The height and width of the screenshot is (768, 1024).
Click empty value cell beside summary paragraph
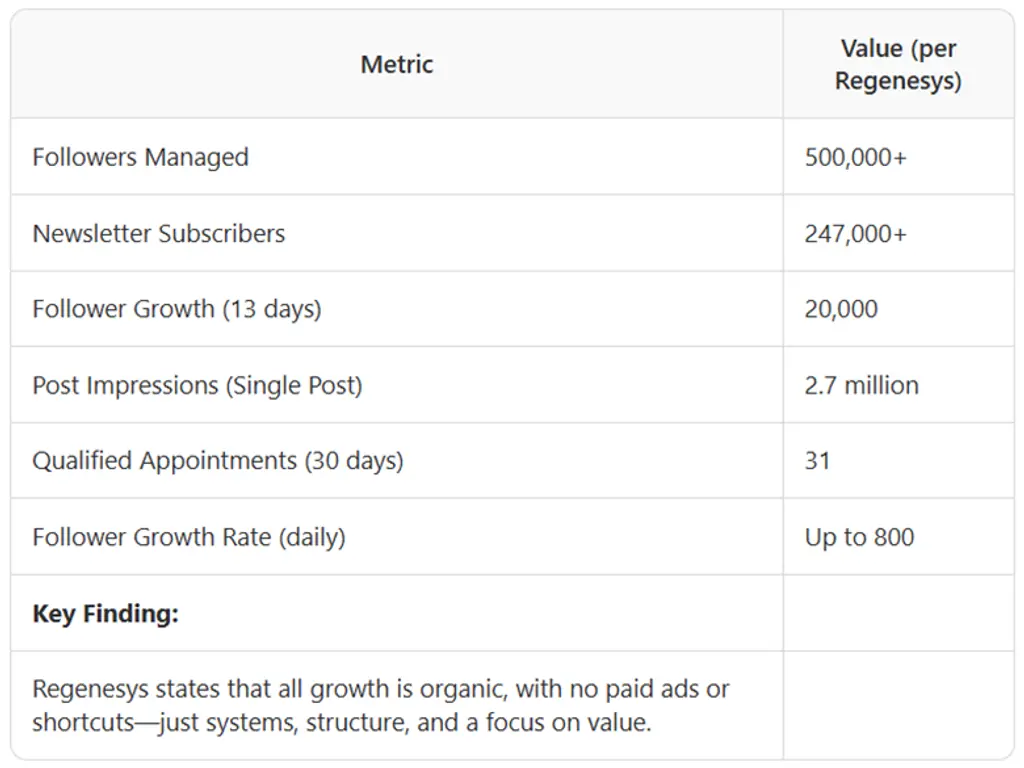point(898,705)
